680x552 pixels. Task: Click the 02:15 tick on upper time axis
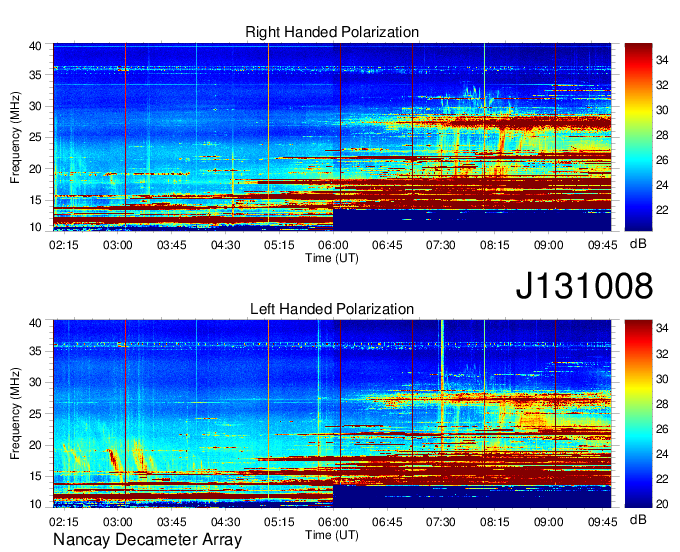(64, 245)
